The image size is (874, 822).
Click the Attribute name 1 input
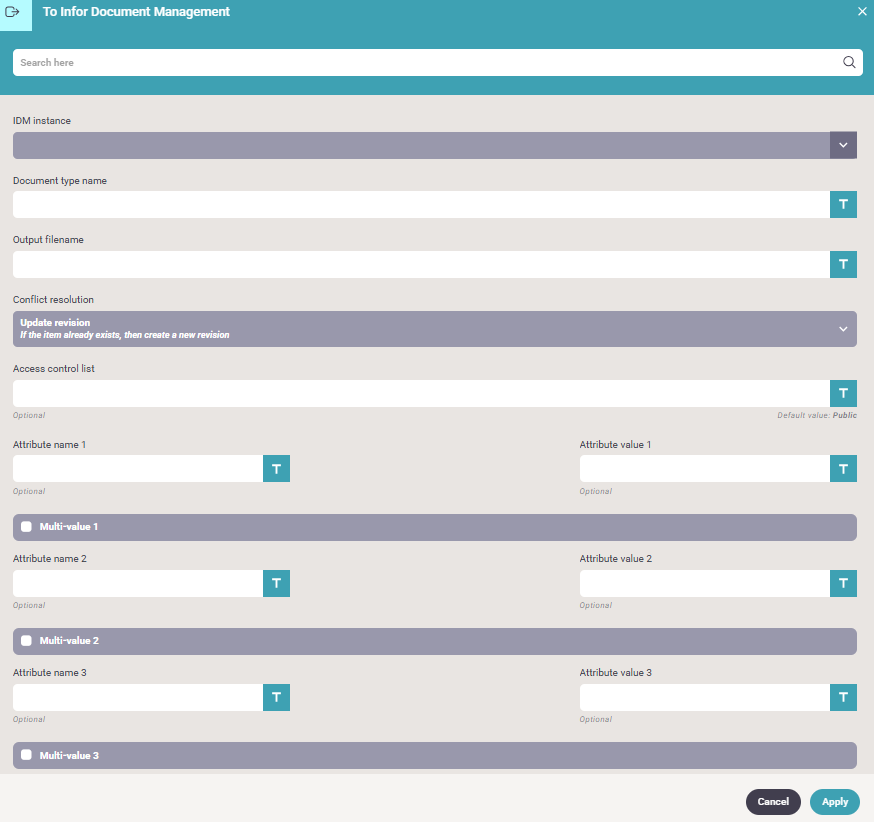pos(138,469)
